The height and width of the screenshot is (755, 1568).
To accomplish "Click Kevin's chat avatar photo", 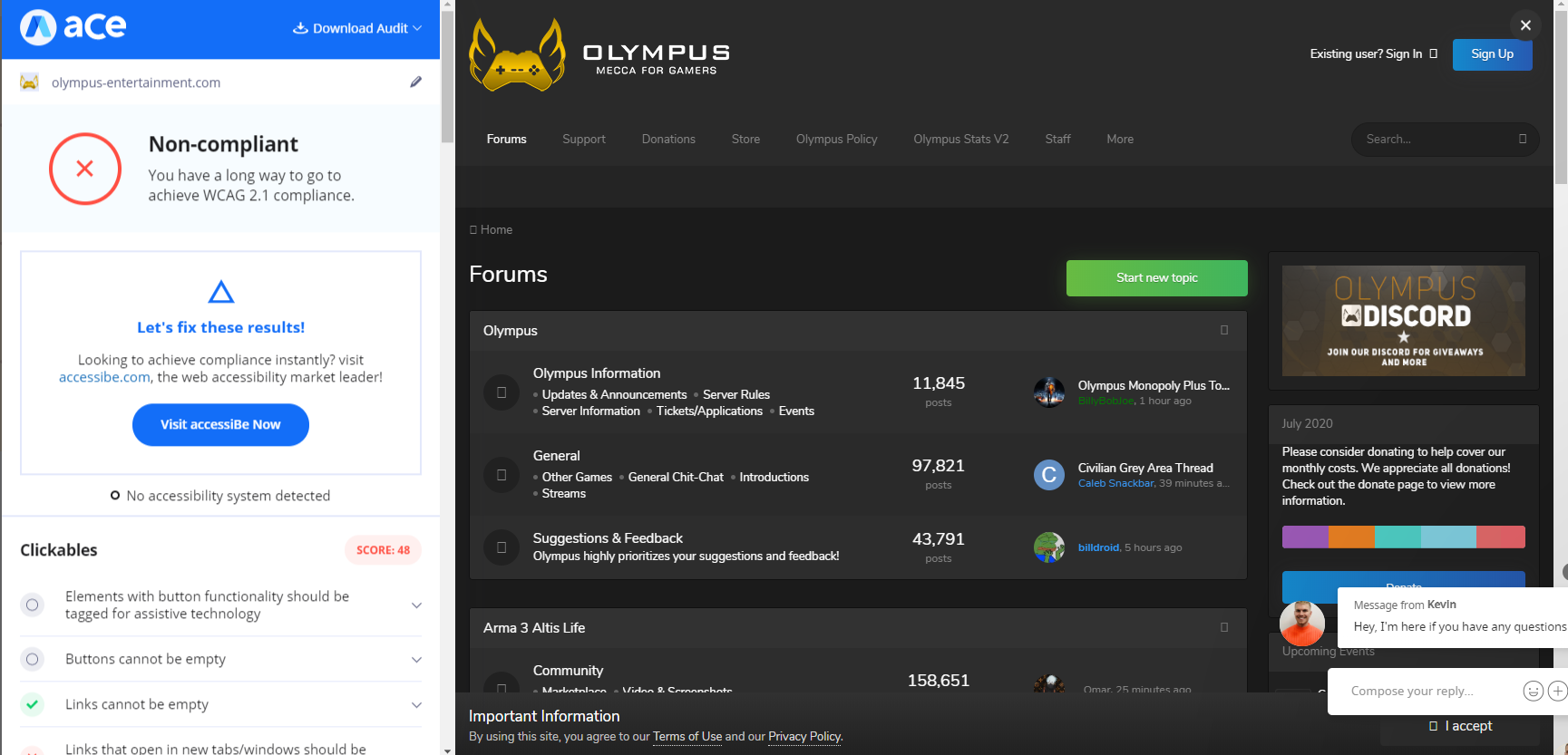I will pyautogui.click(x=1302, y=624).
